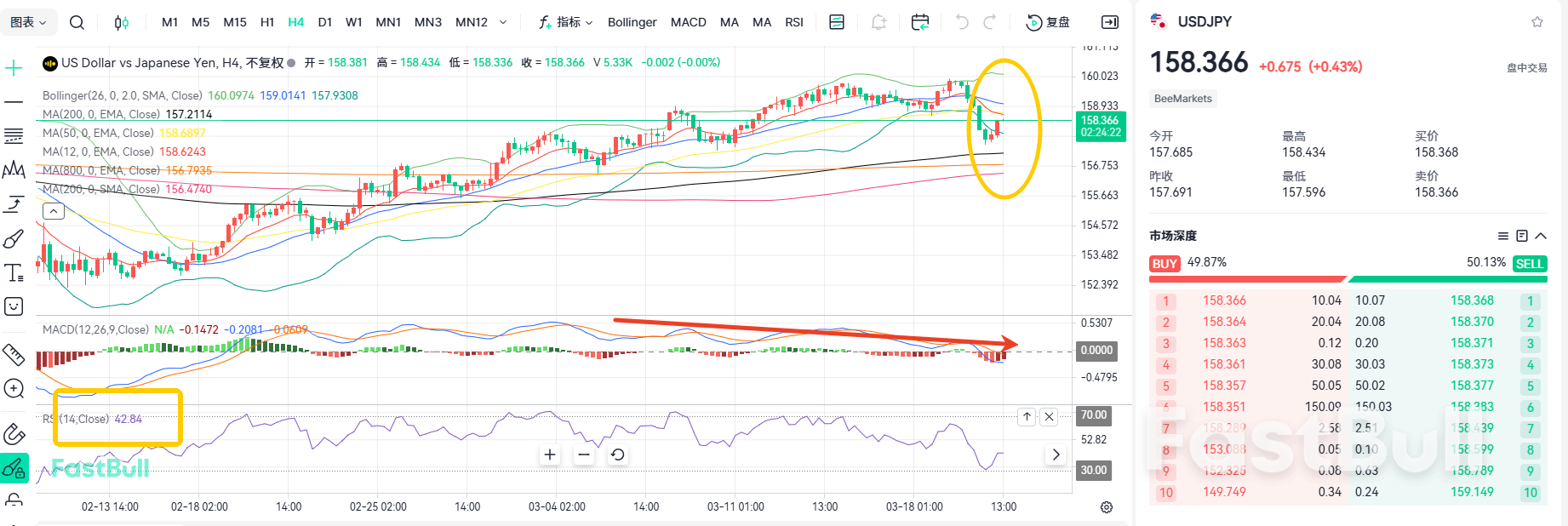
Task: Click the green SELL percentage bar
Action: (1447, 279)
